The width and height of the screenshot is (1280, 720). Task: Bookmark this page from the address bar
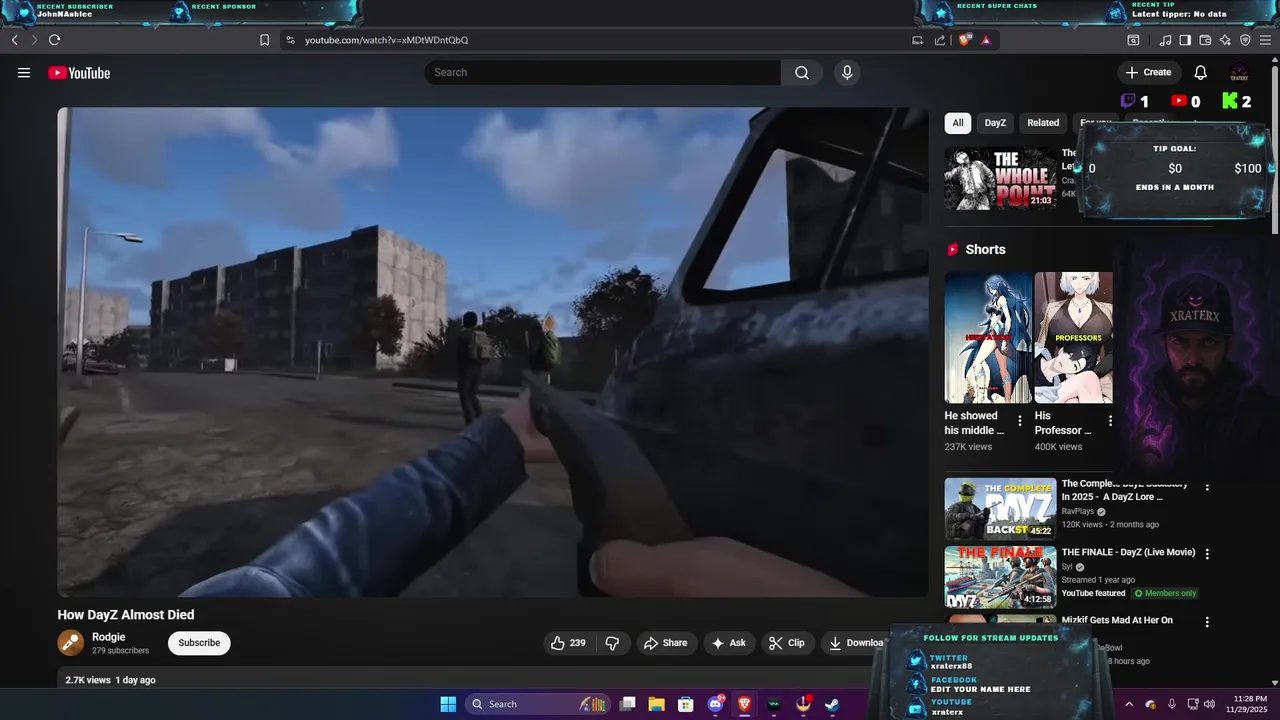coord(264,40)
